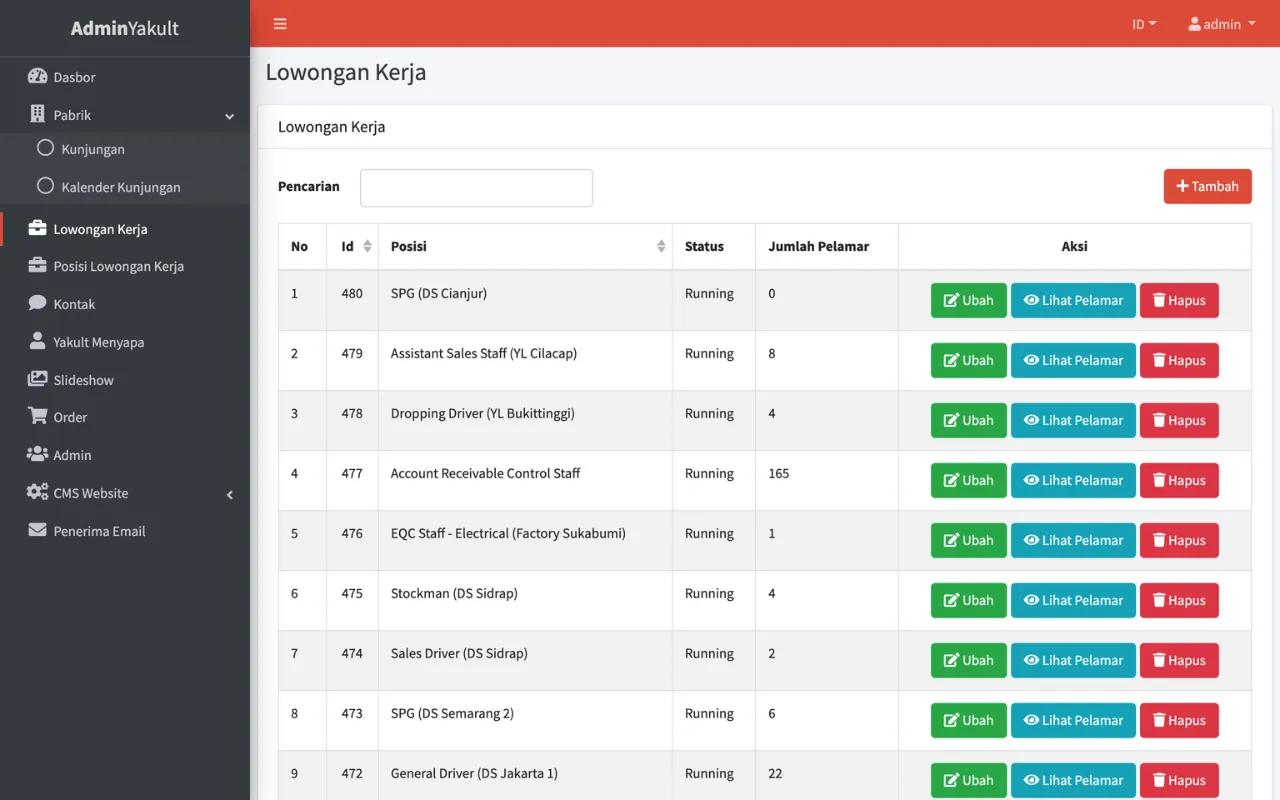Click the Yakult Menyapa person icon

coord(38,342)
